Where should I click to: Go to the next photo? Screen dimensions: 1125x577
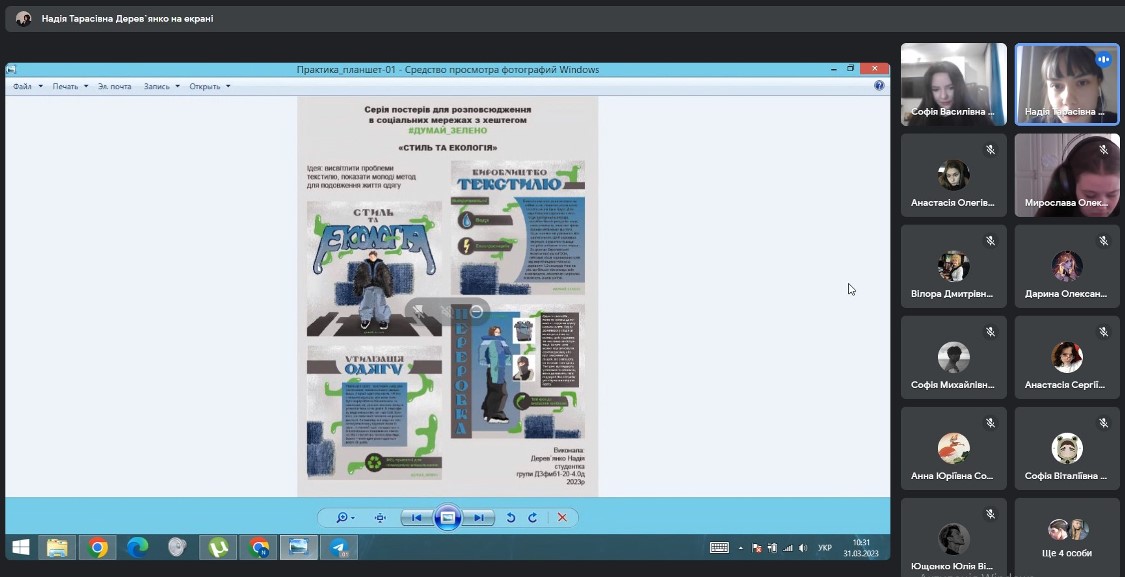pos(480,518)
